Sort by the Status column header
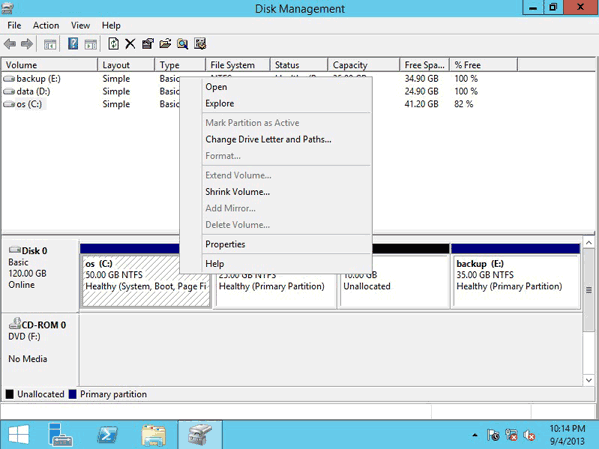 299,65
